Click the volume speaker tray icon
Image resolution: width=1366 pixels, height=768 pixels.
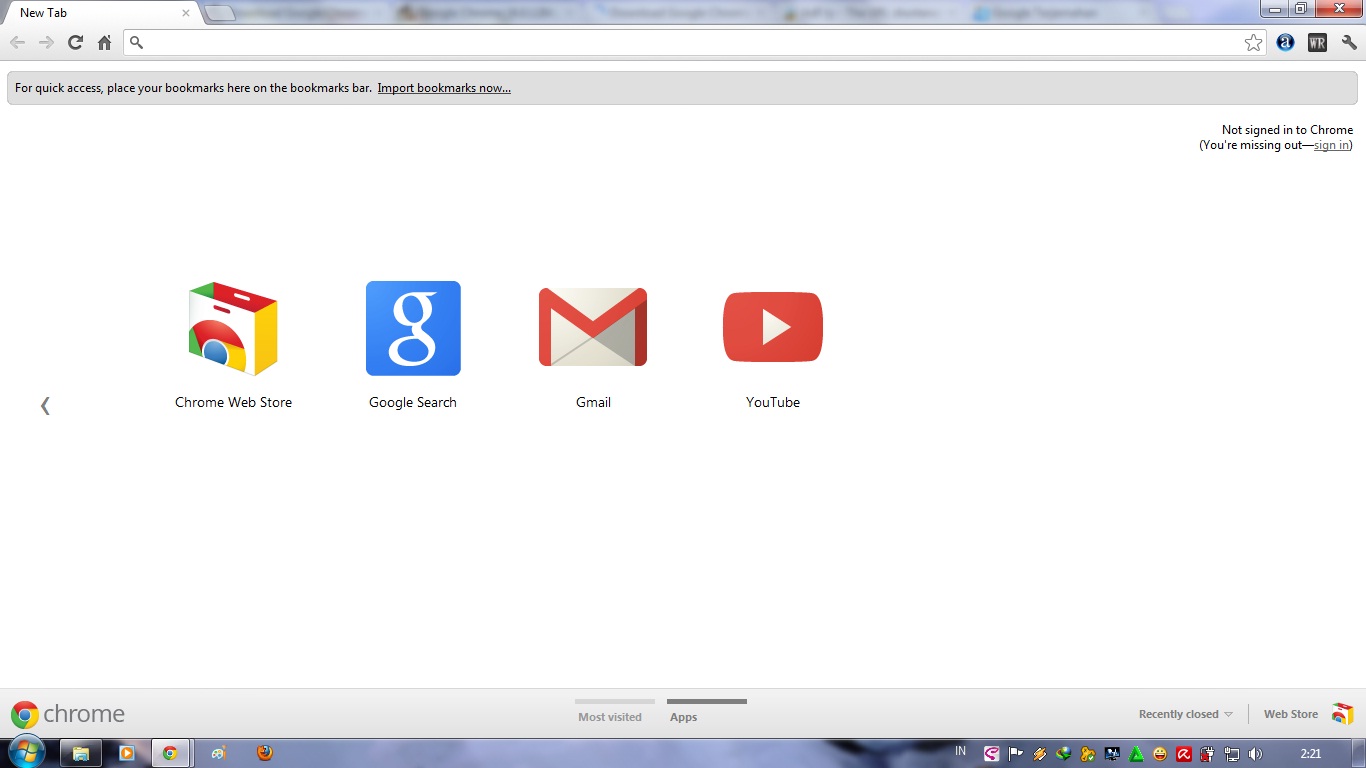(x=1255, y=754)
